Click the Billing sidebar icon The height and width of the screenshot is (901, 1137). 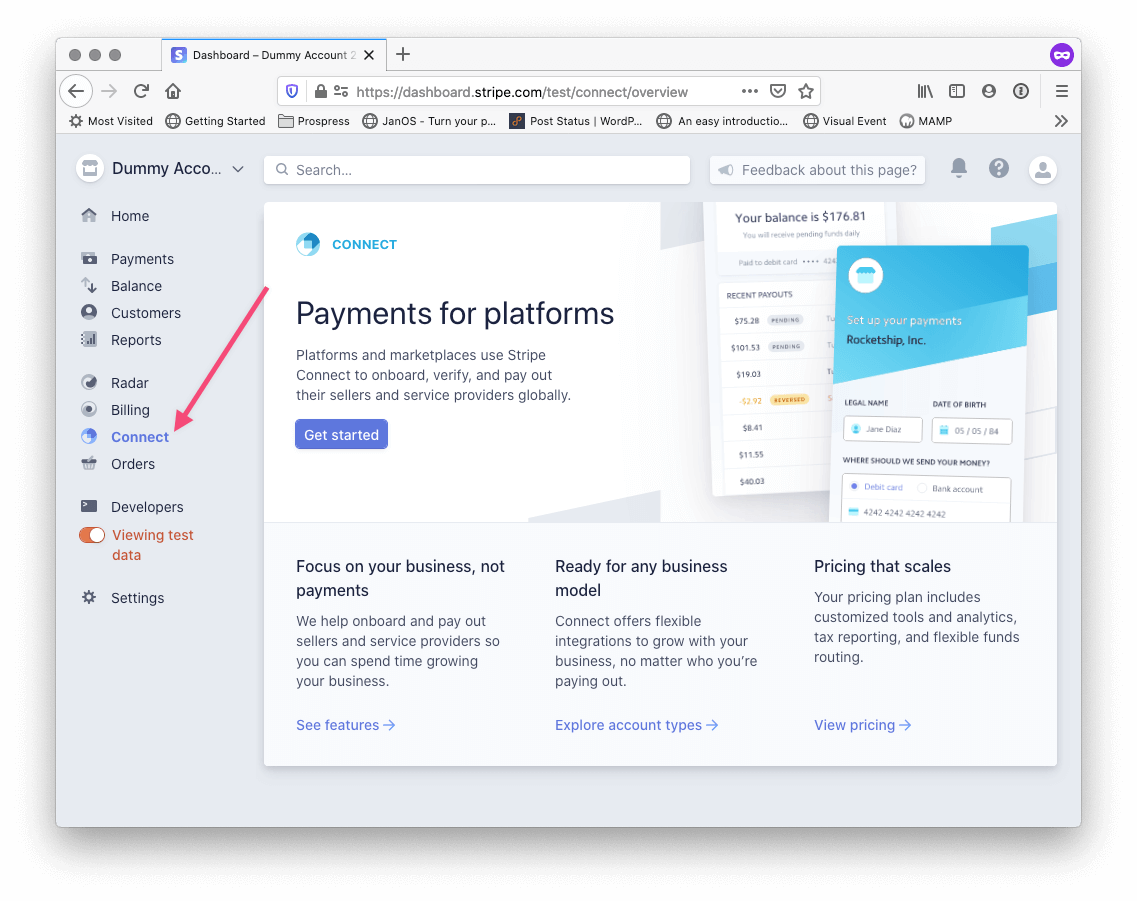coord(90,409)
